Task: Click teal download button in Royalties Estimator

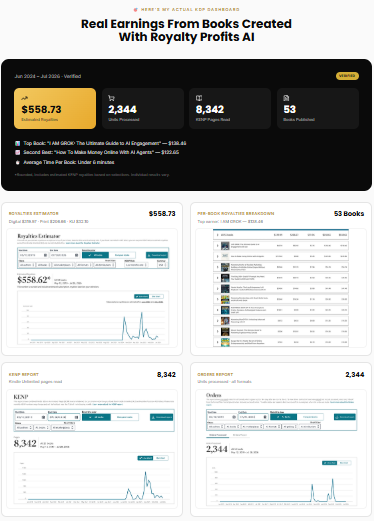Action: 157,255
